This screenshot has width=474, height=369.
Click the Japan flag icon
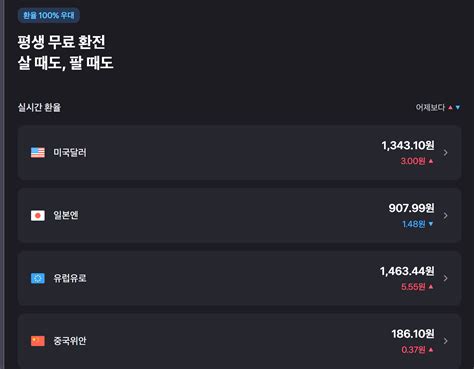click(x=38, y=215)
